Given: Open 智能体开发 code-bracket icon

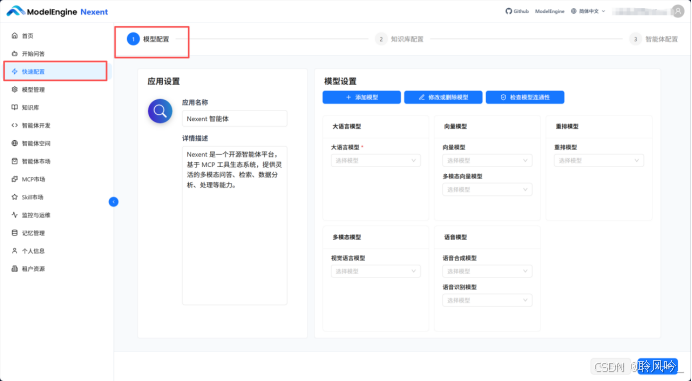Looking at the screenshot, I should coord(15,125).
